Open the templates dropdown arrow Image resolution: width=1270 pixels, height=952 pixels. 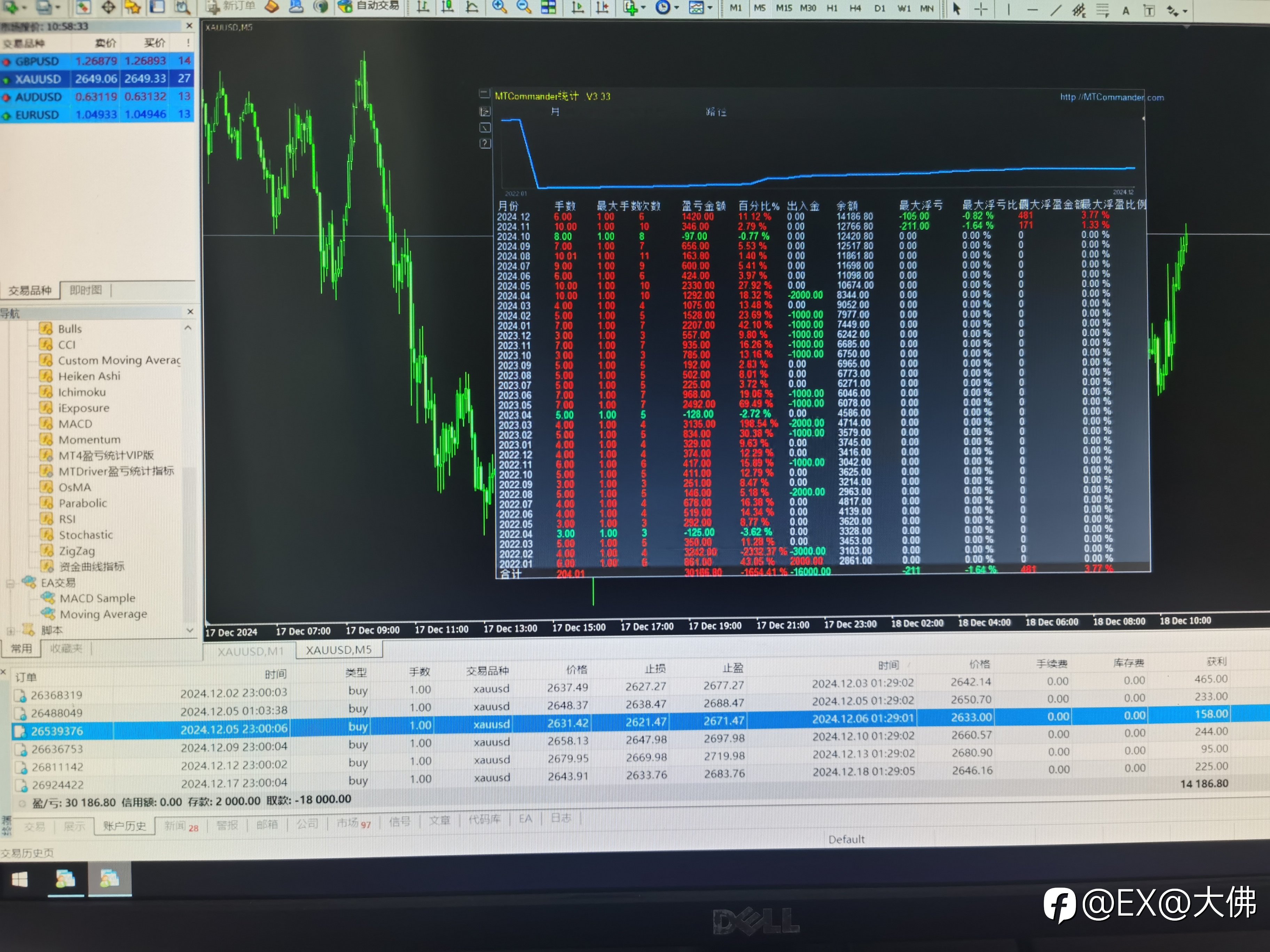click(x=710, y=7)
